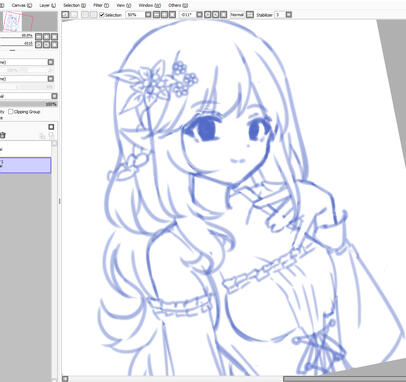Viewport: 406px width, 382px height.
Task: Open the Layer menu
Action: pyautogui.click(x=47, y=5)
